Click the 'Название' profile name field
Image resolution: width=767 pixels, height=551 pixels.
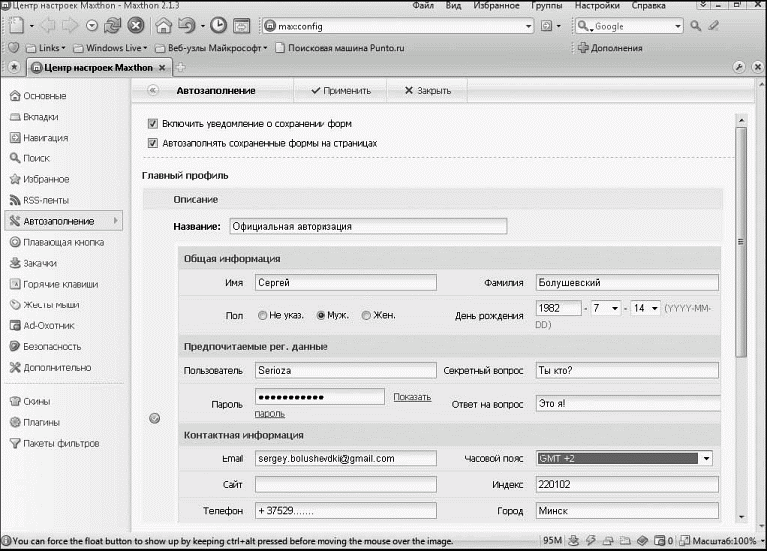pos(368,226)
